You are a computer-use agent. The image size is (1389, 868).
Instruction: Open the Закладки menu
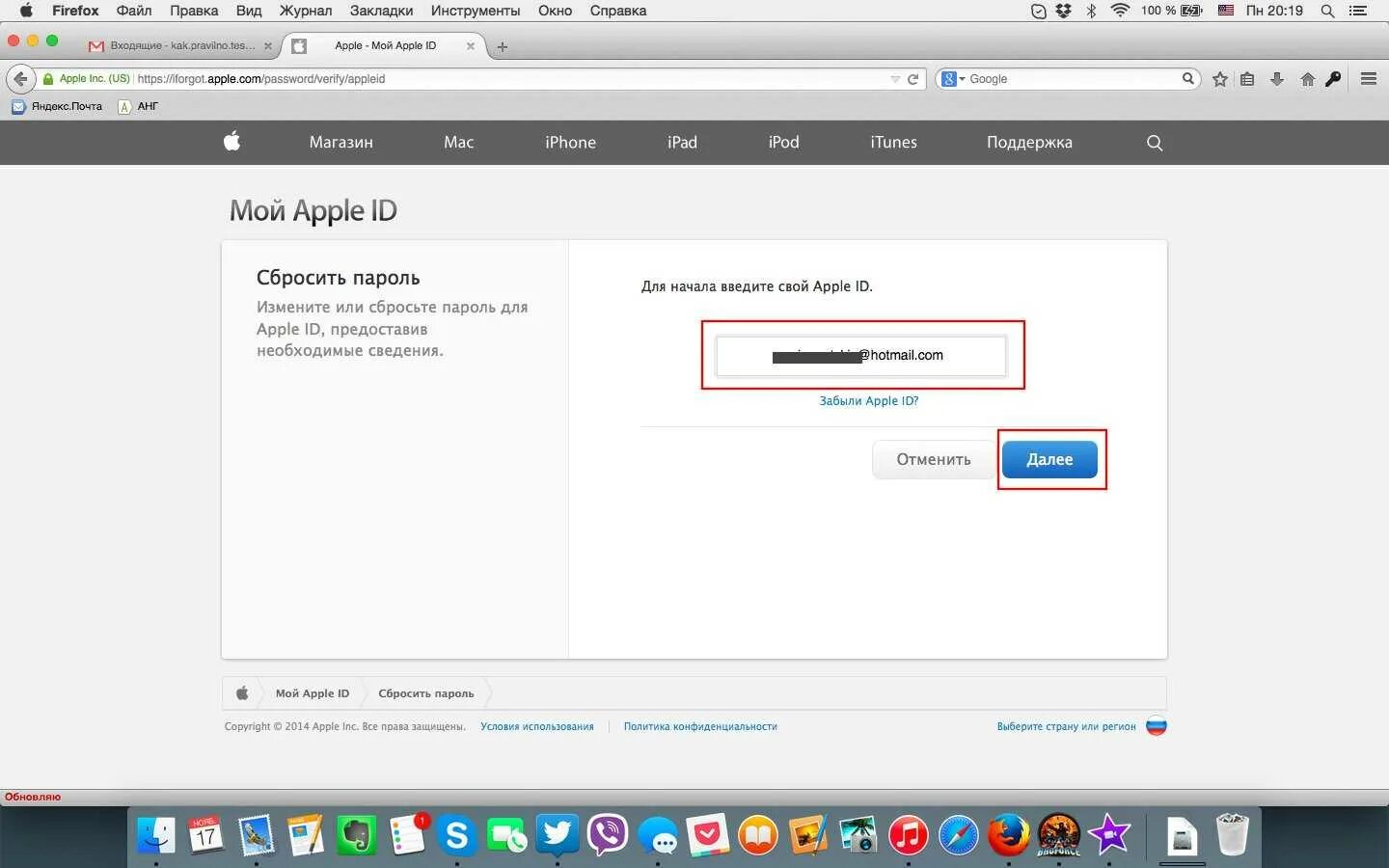tap(381, 11)
